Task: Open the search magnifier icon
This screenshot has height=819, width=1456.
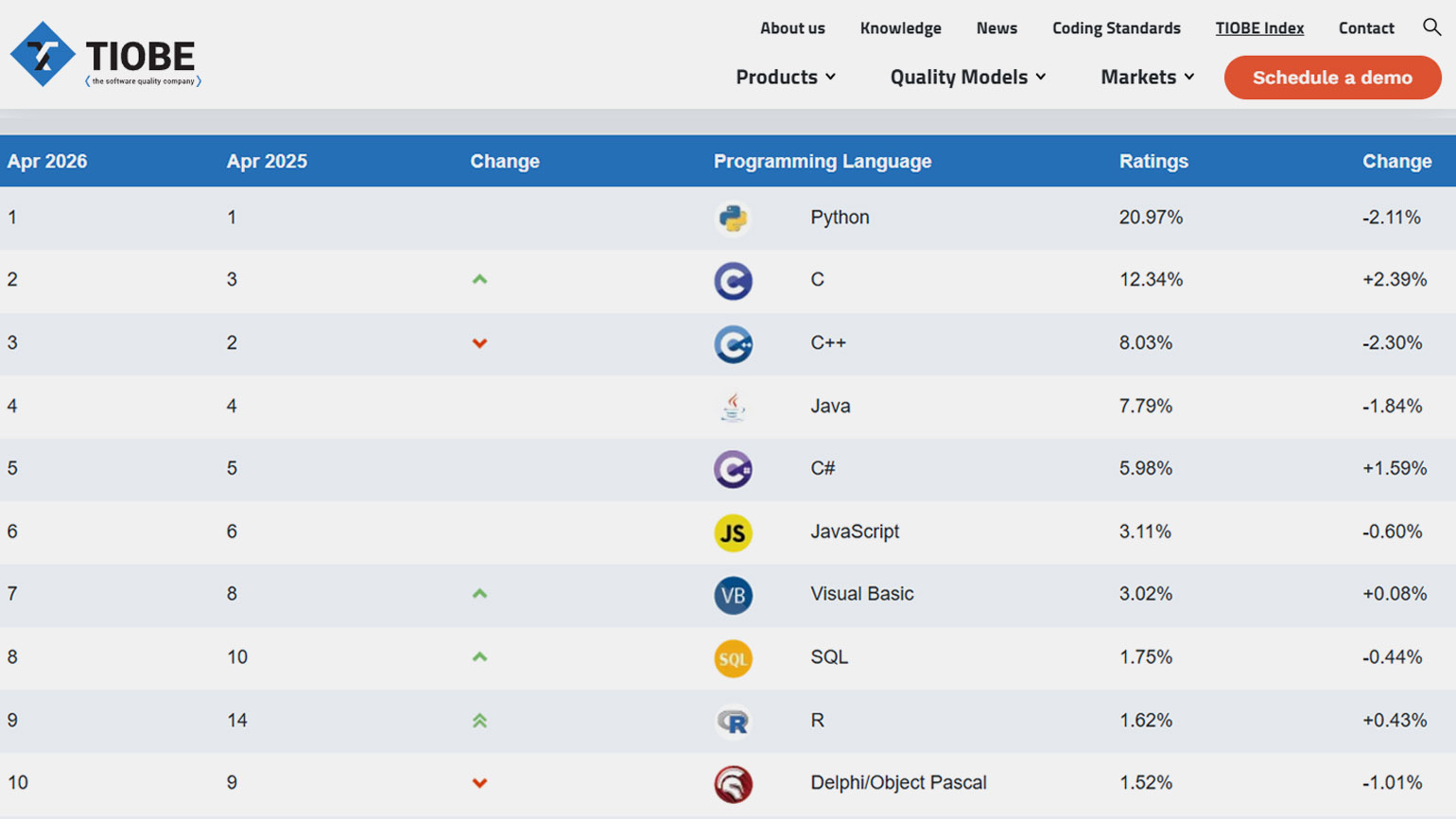Action: [x=1431, y=27]
